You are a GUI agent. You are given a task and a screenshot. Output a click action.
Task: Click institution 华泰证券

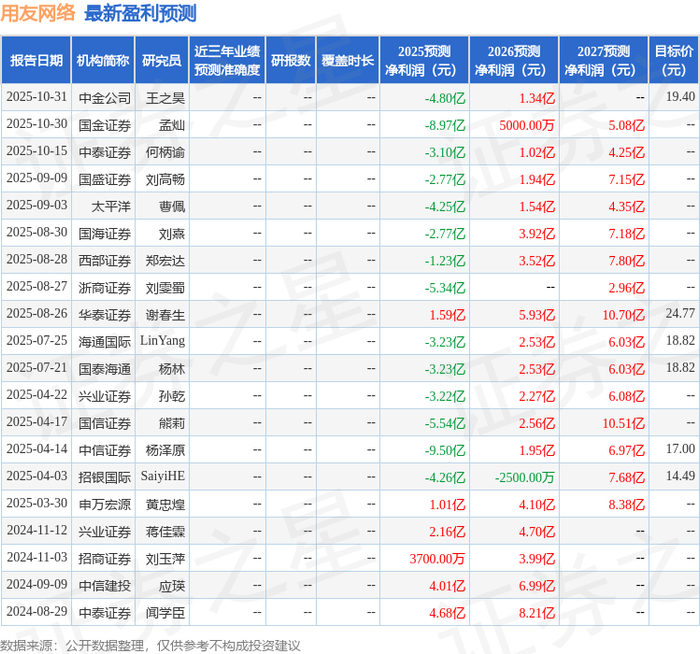click(x=104, y=315)
